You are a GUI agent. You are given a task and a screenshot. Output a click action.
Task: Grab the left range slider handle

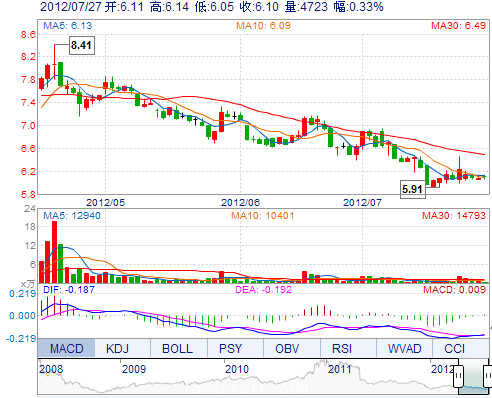tap(458, 376)
